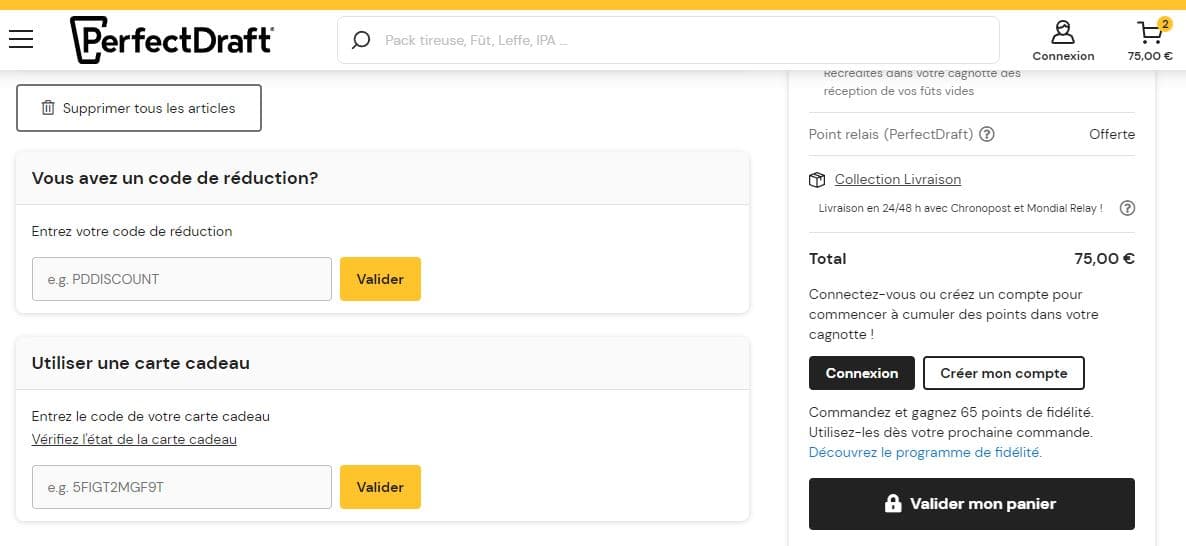Collapse the 'Vous avez un code de réduction?' section
This screenshot has height=546, width=1186.
[x=382, y=178]
